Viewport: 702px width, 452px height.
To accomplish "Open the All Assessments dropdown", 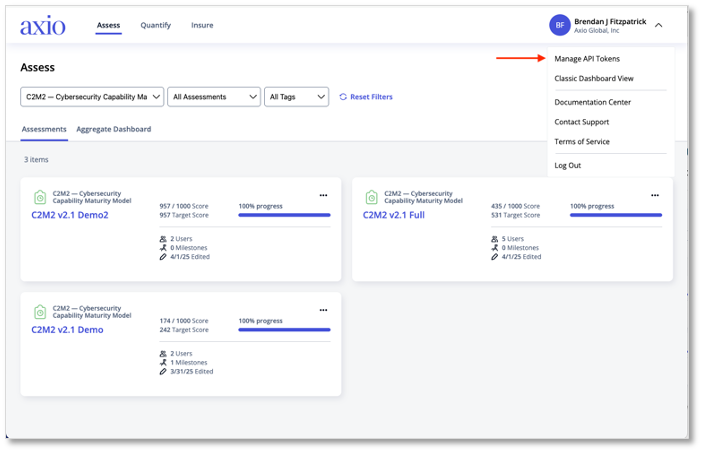I will pos(214,97).
